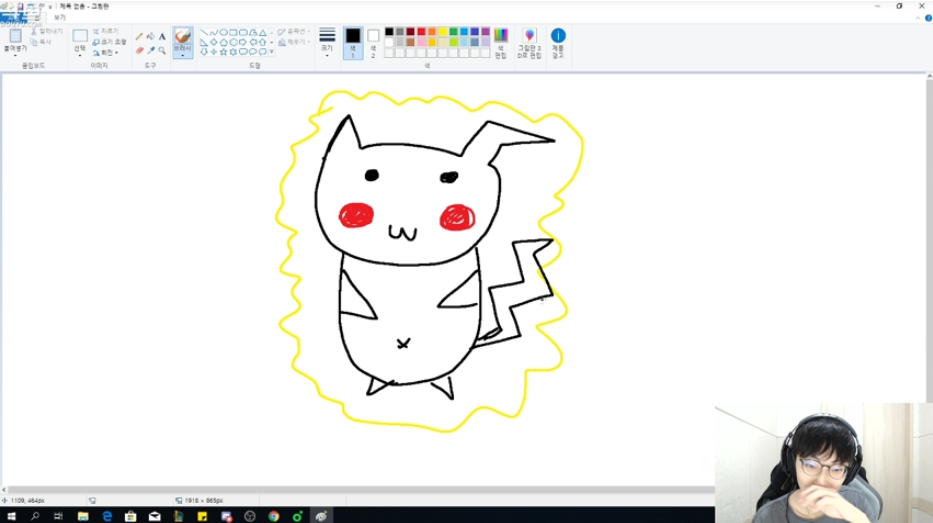Click cursor position text in status bar
Image resolution: width=933 pixels, height=523 pixels.
[27, 501]
